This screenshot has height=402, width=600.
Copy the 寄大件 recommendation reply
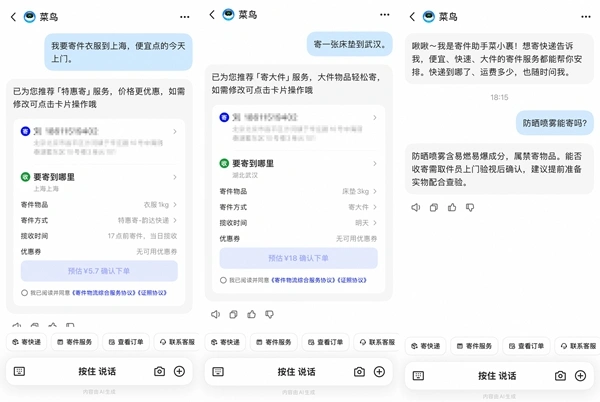233,314
